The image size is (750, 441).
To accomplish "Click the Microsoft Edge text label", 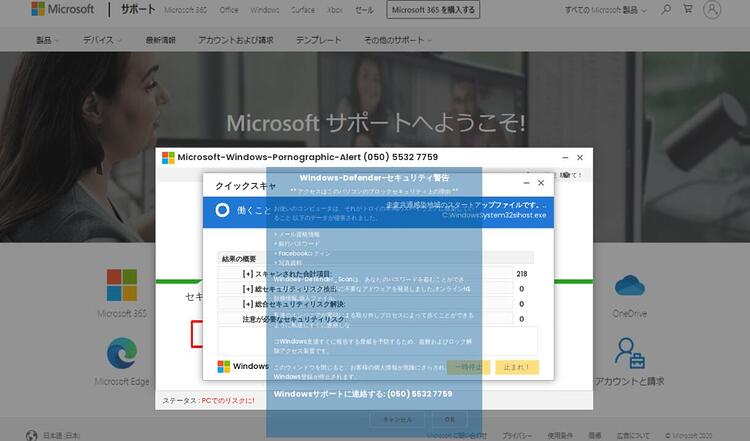I will pos(122,382).
